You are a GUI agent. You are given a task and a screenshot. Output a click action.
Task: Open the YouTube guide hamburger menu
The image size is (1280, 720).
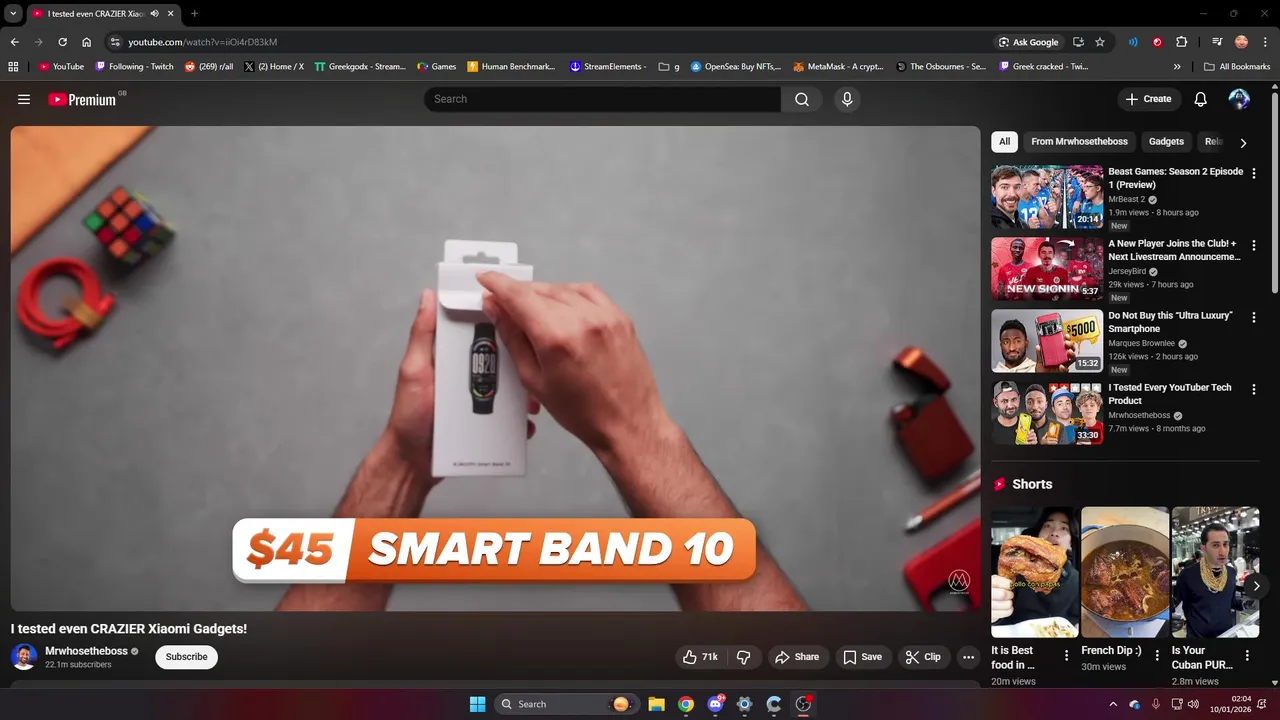(x=24, y=99)
